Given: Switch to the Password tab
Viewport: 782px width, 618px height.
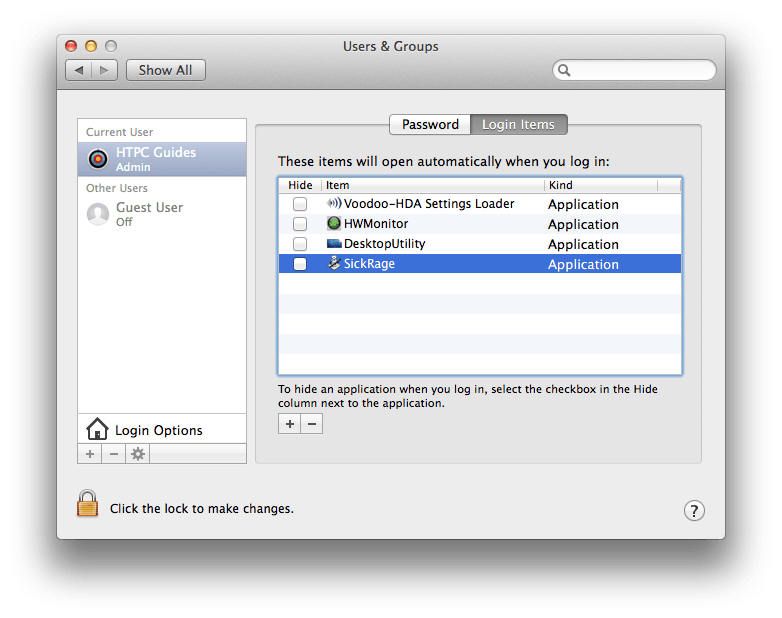Looking at the screenshot, I should pos(430,124).
